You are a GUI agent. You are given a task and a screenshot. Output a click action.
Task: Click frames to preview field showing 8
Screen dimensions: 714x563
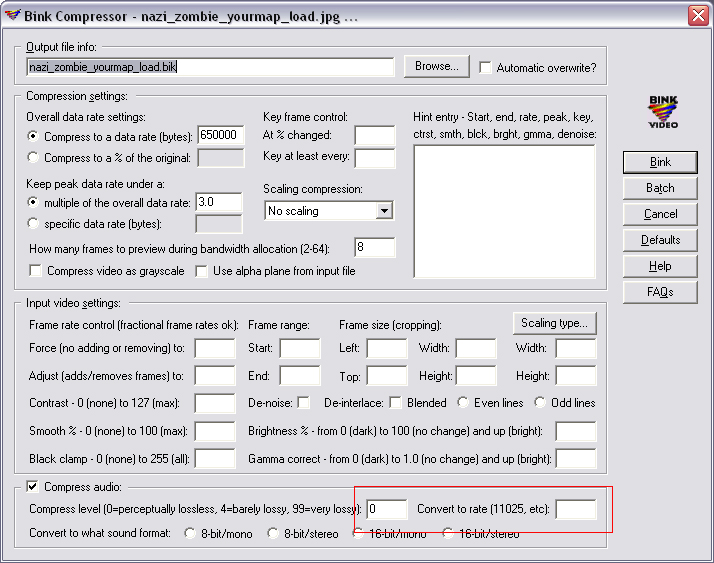click(375, 247)
